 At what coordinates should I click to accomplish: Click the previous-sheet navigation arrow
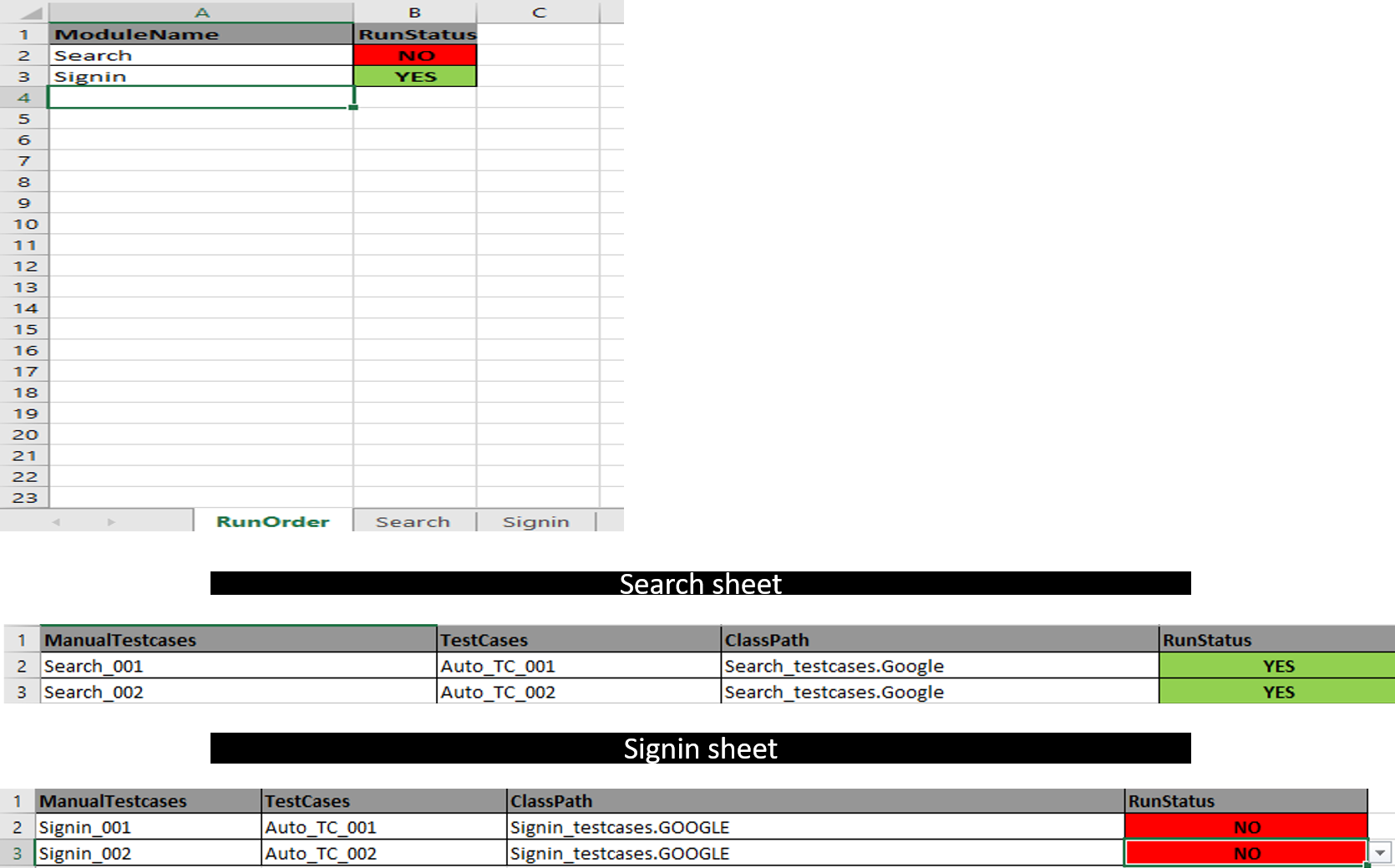111,520
